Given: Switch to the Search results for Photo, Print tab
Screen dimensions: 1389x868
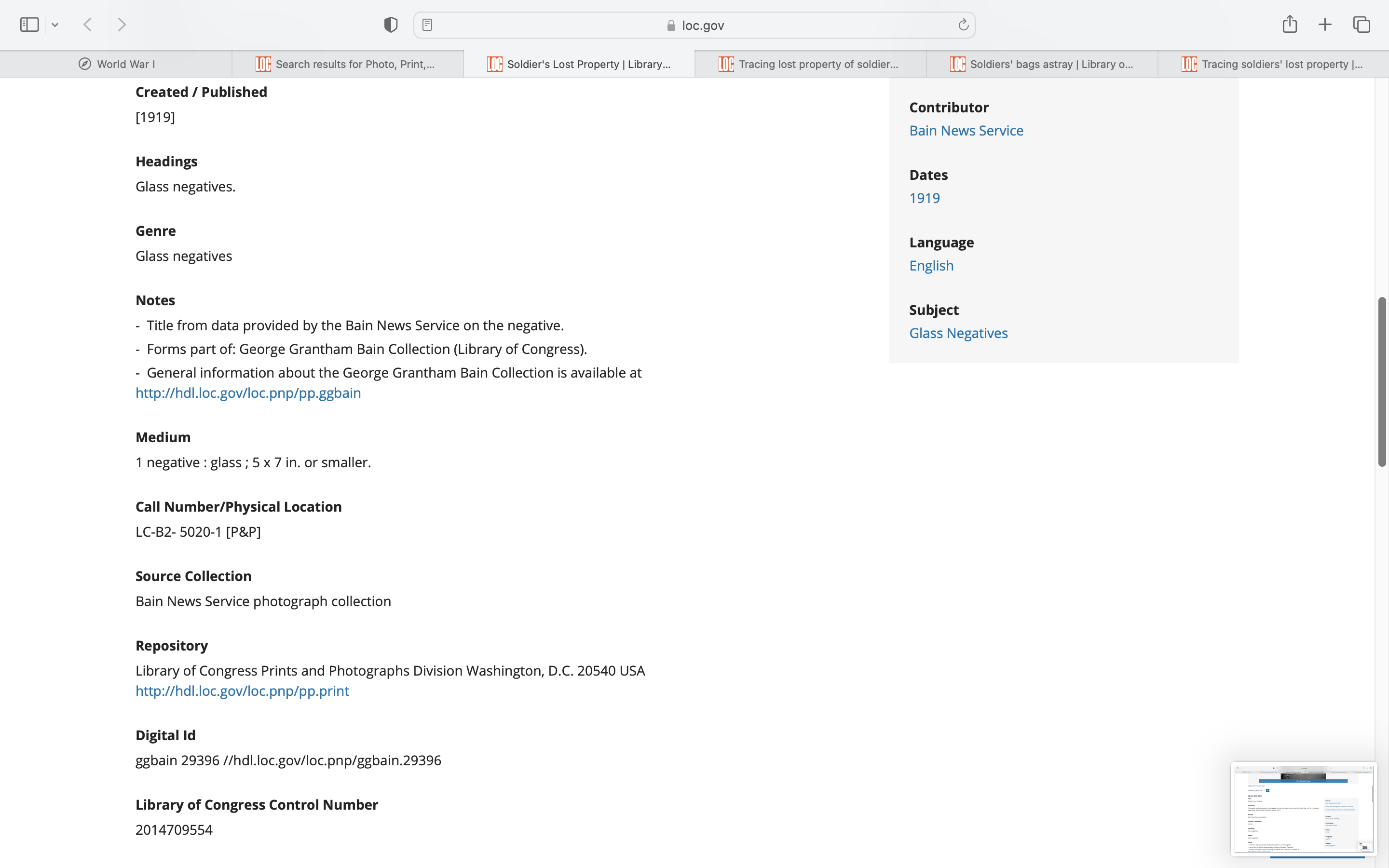Looking at the screenshot, I should (x=347, y=64).
